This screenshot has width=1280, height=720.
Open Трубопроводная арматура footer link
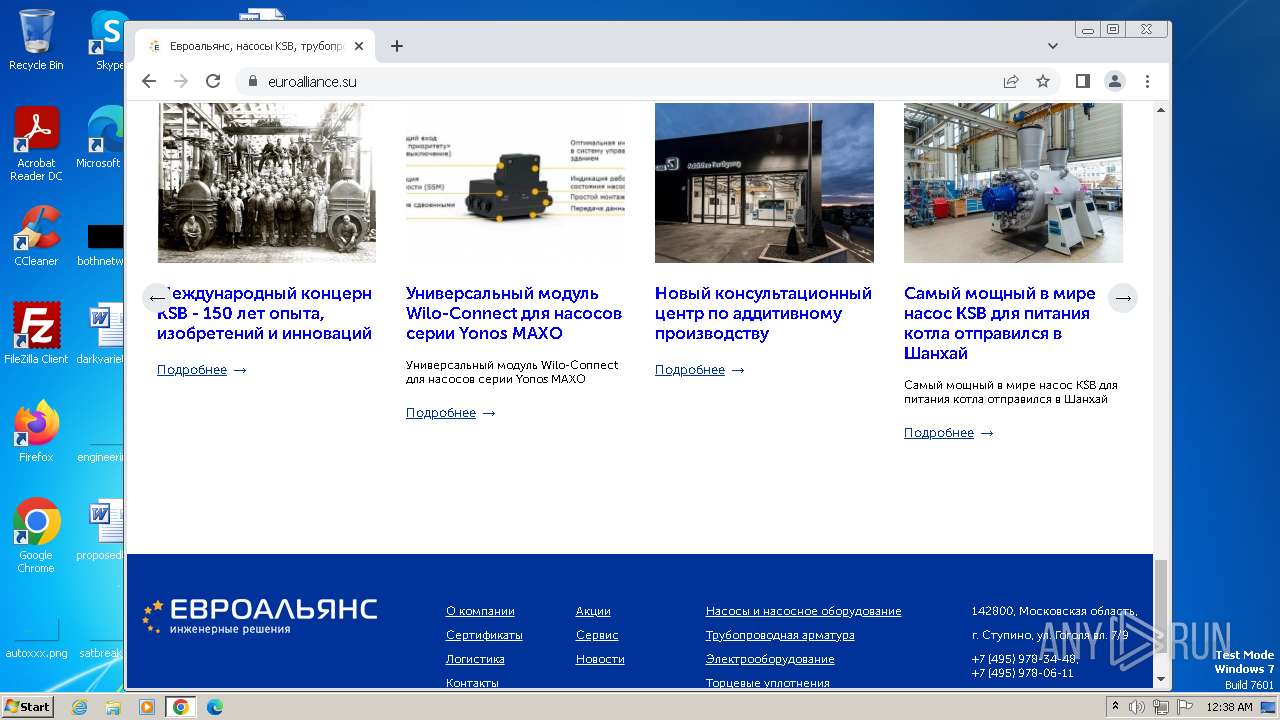tap(780, 635)
